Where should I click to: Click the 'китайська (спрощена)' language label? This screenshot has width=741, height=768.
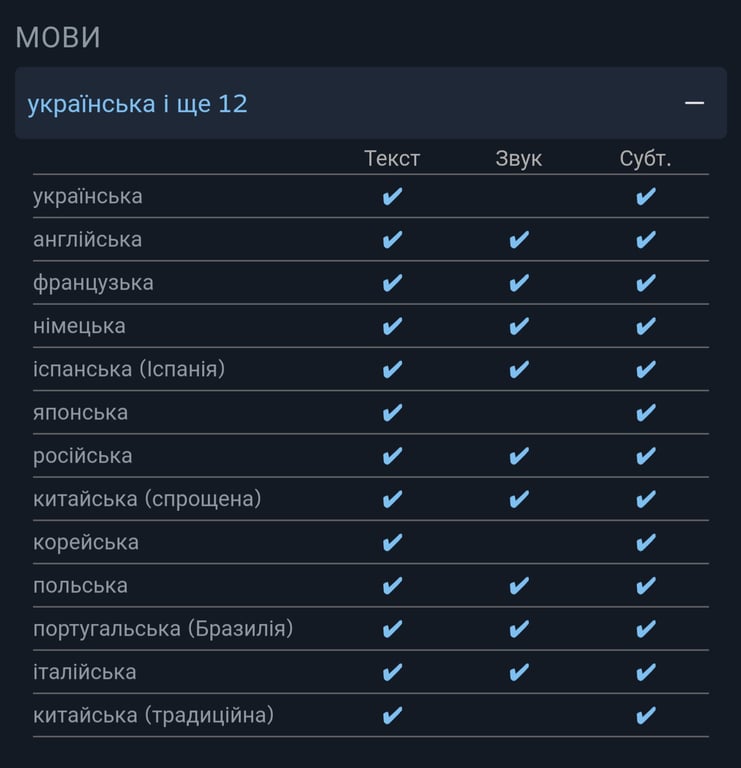147,499
